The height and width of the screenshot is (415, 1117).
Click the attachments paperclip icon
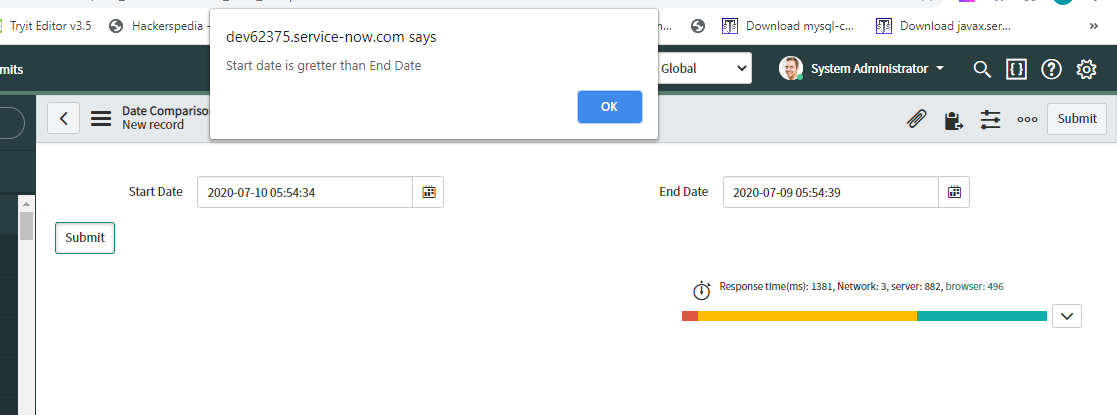tap(916, 120)
